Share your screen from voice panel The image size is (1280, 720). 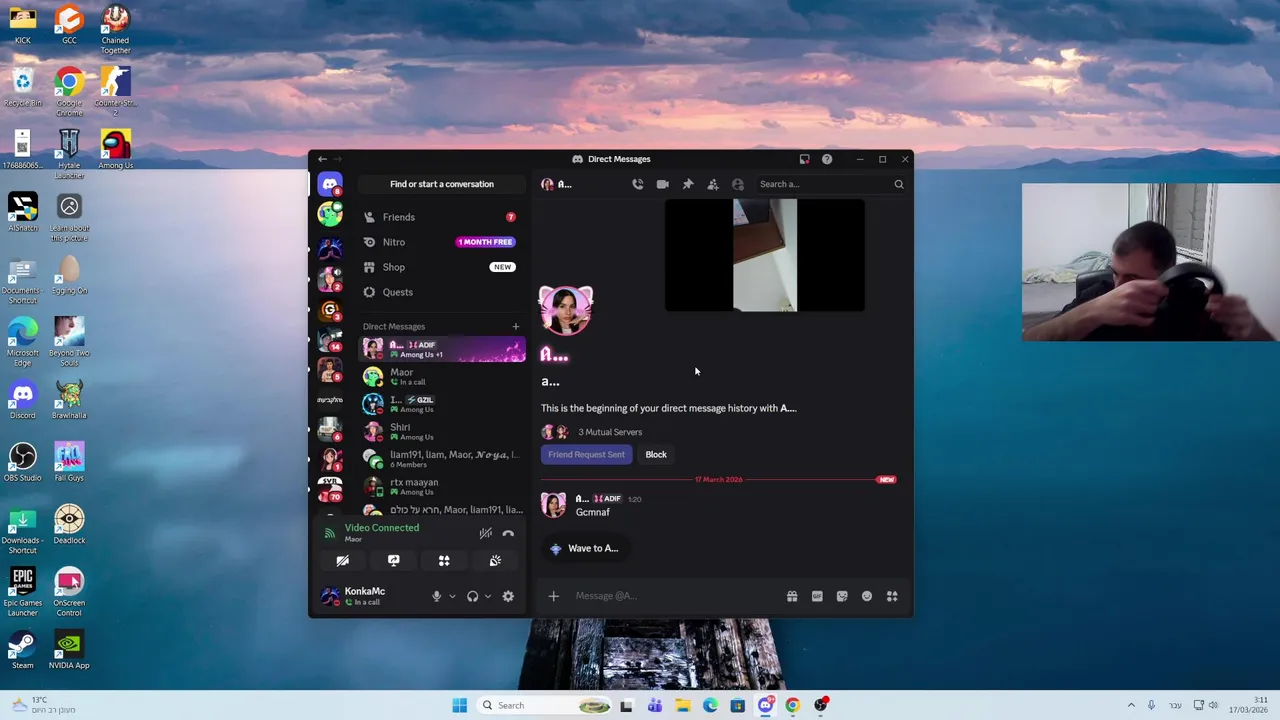coord(394,561)
